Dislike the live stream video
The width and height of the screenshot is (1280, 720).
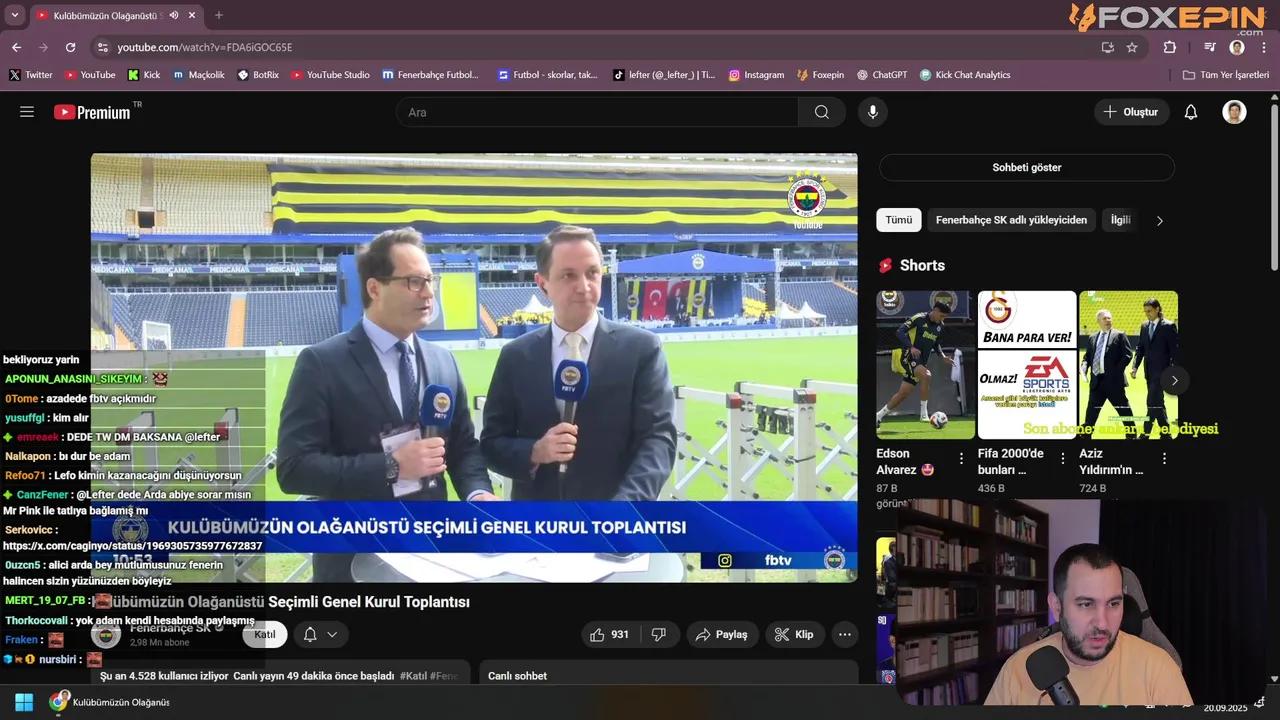click(x=659, y=634)
